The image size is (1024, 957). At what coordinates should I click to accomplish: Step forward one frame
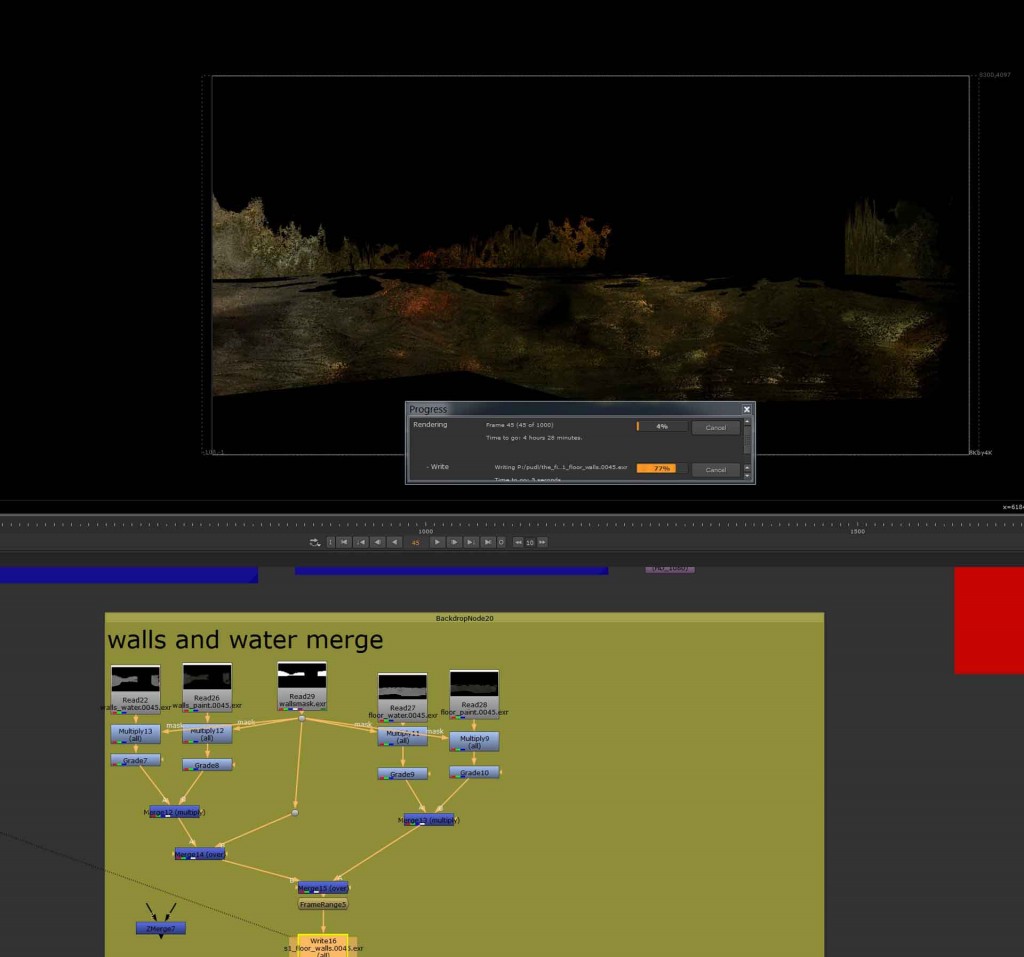(454, 542)
